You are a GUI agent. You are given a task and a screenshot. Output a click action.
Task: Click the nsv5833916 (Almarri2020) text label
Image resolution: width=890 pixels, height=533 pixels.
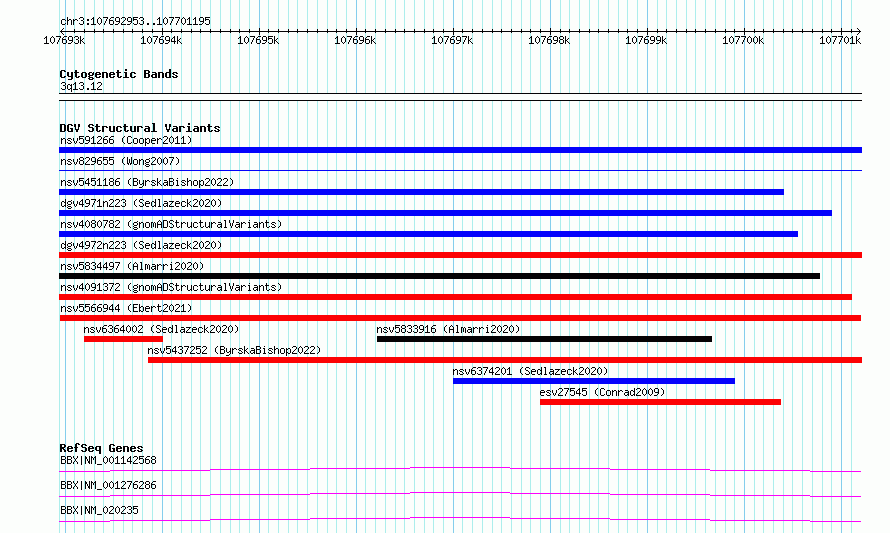pyautogui.click(x=448, y=329)
